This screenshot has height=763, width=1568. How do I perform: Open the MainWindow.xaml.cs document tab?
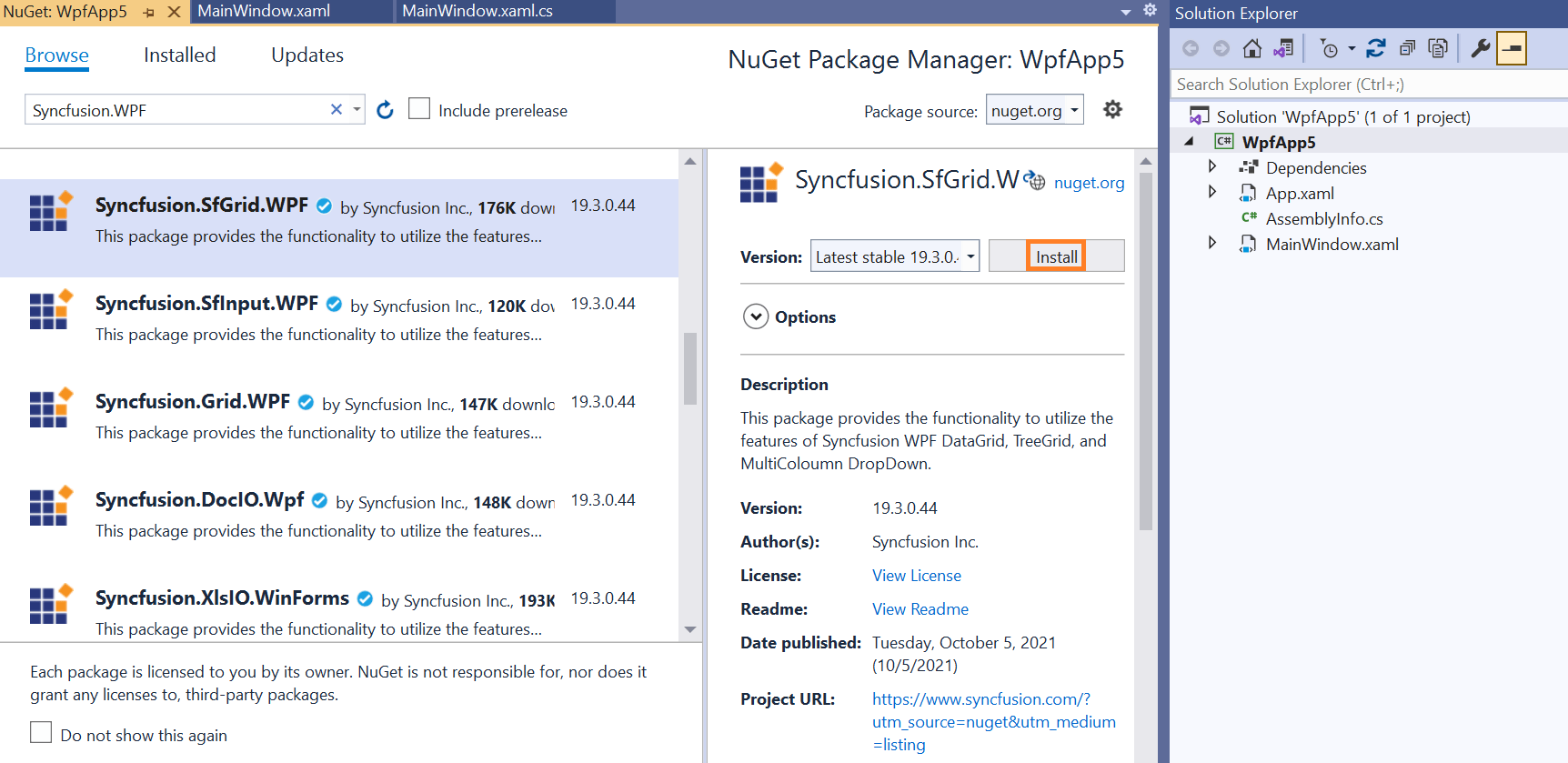click(x=477, y=11)
